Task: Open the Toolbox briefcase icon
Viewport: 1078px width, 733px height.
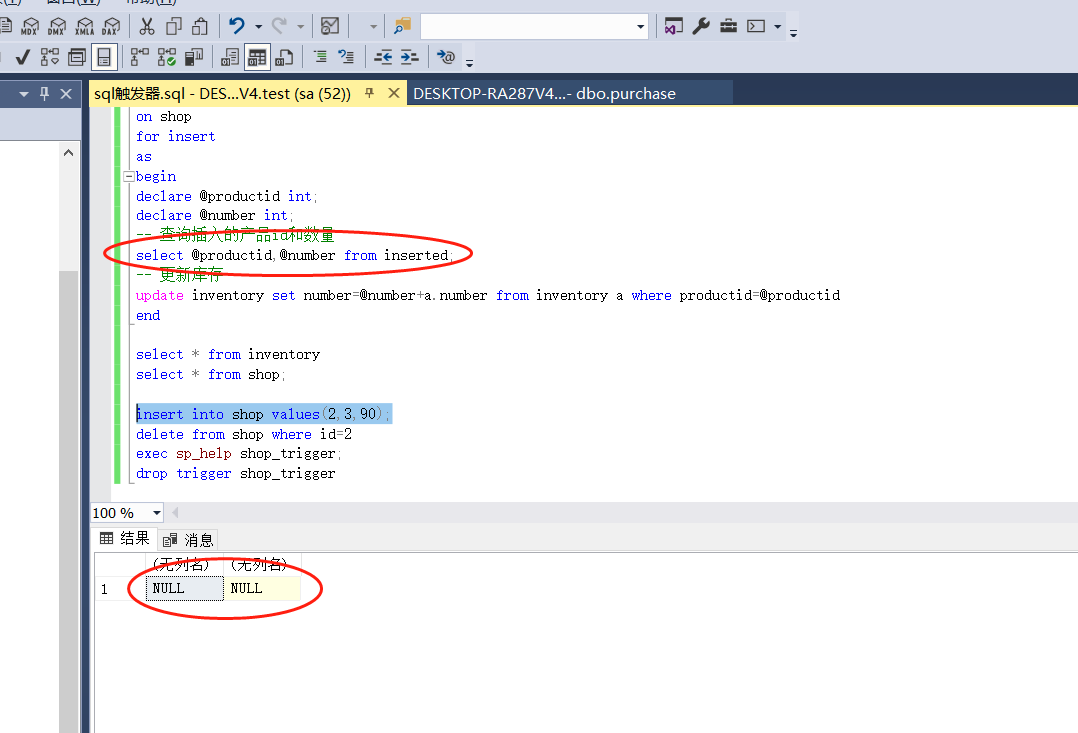Action: coord(728,27)
